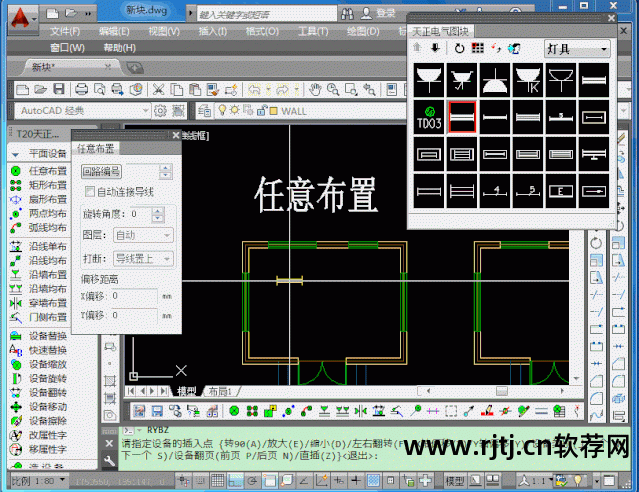Click 沿线单布 in left tool panel
Viewport: 639px width, 492px height.
click(40, 246)
